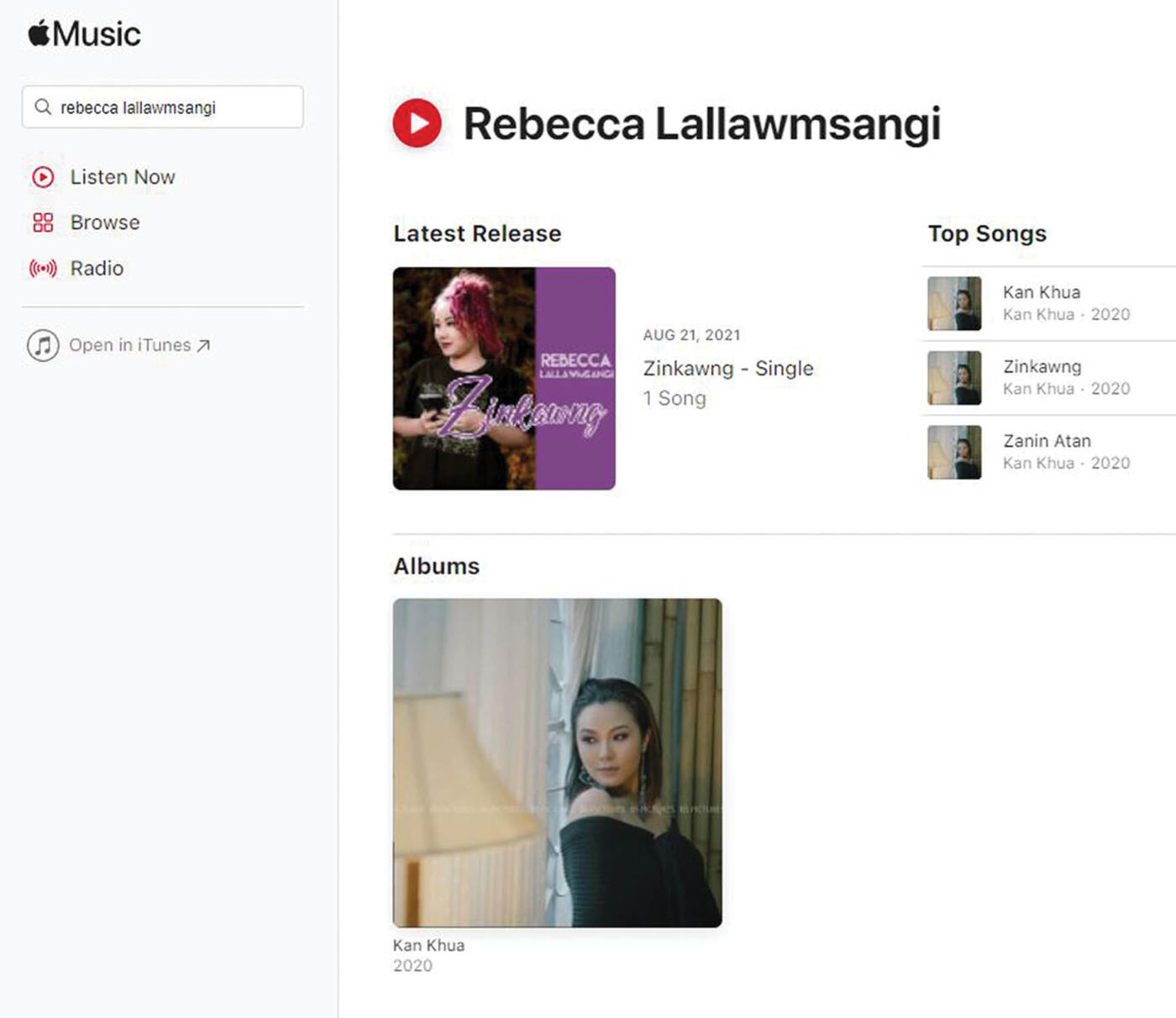1176x1018 pixels.
Task: Play Rebecca Lallawmsangi with the red play button
Action: pos(417,123)
